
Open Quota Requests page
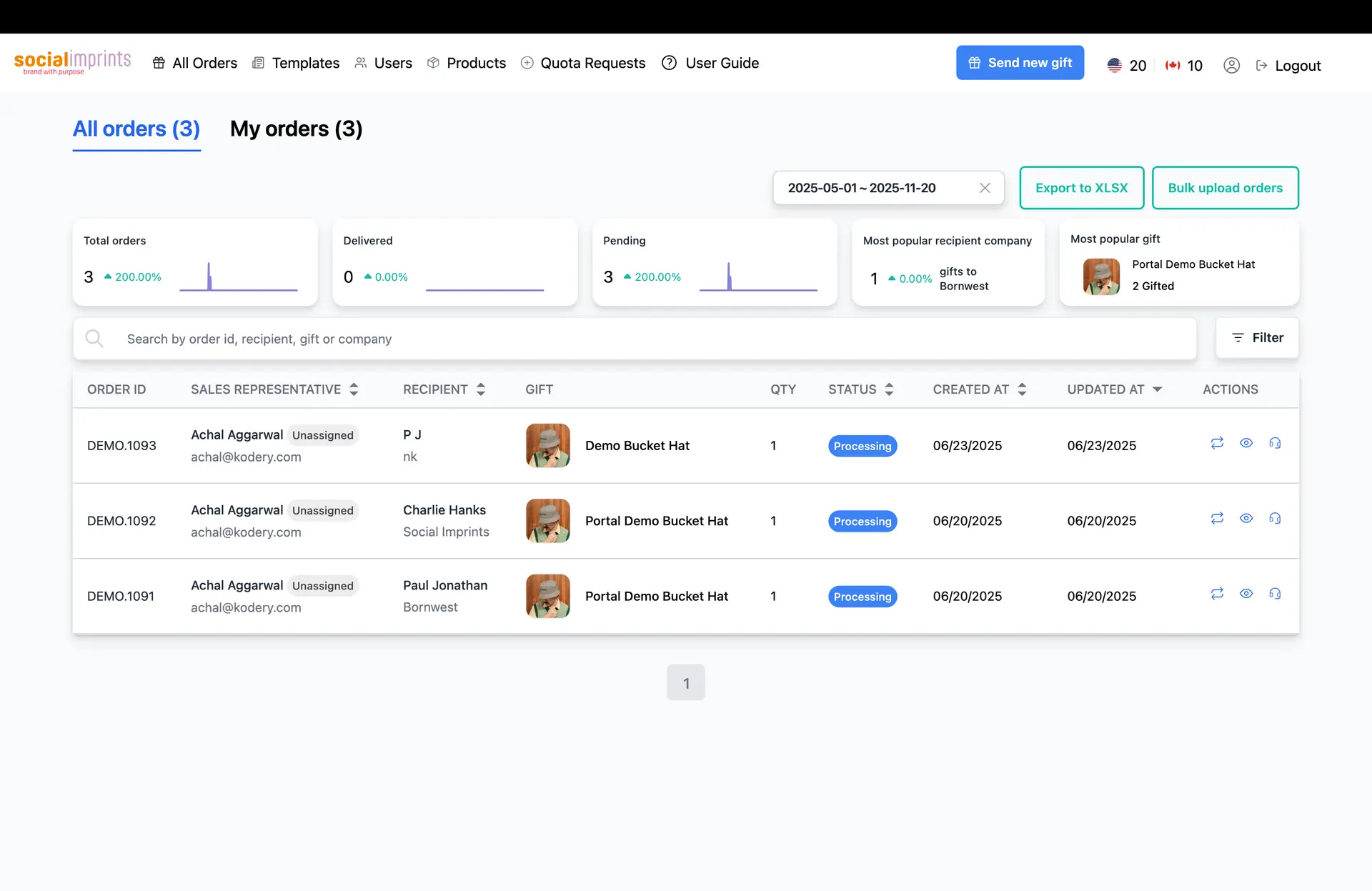[582, 63]
